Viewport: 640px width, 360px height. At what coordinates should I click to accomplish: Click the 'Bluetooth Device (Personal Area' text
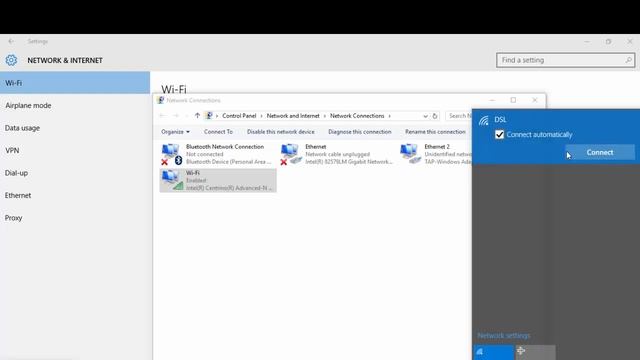coord(228,162)
